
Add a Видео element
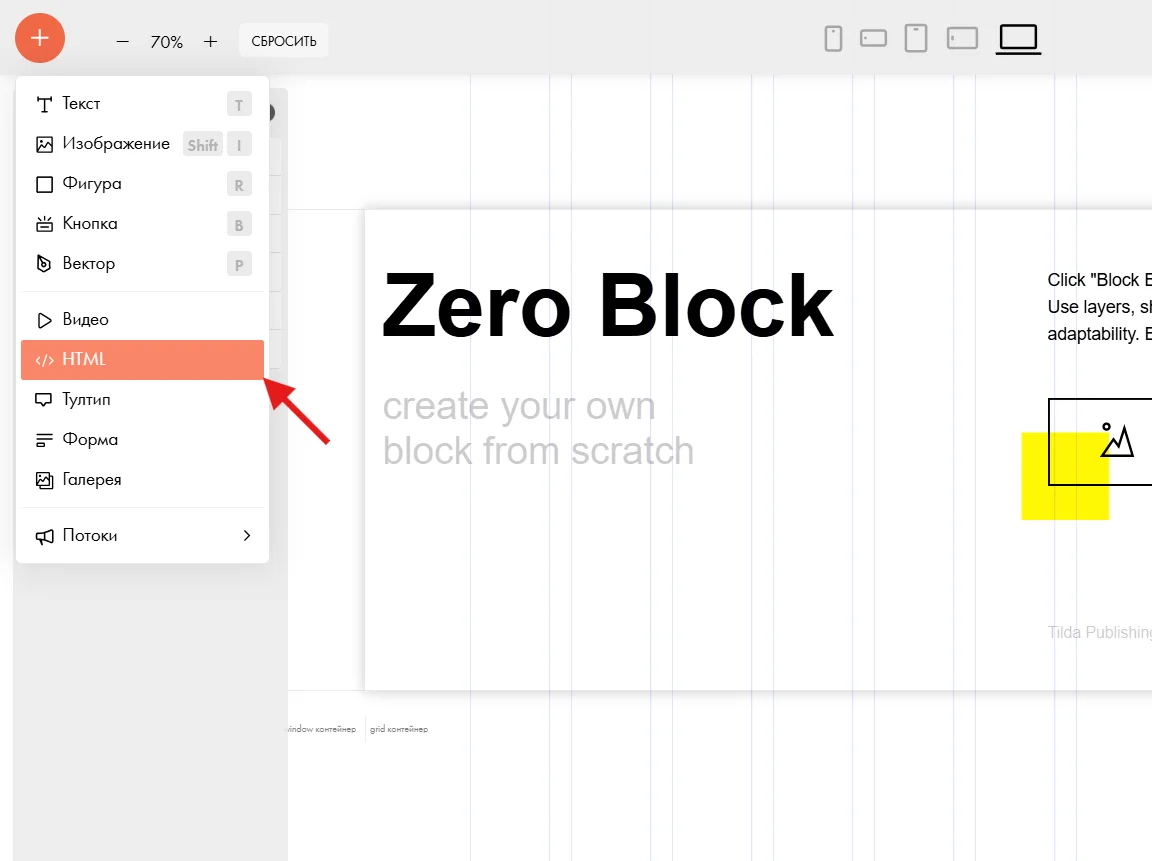(143, 320)
